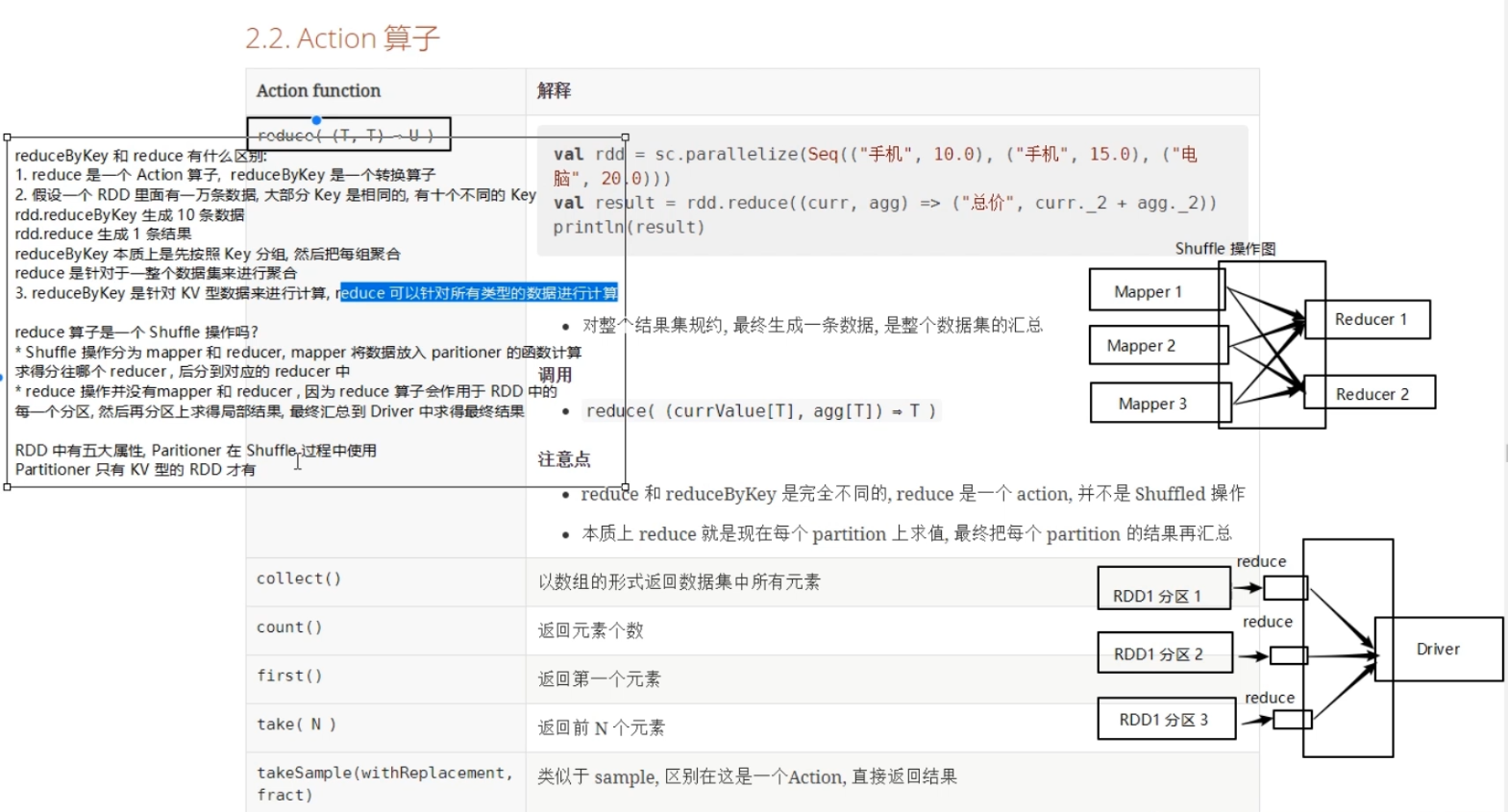The image size is (1508, 812).
Task: Click the 'Mapper 3' box in the diagram
Action: coord(1161,403)
